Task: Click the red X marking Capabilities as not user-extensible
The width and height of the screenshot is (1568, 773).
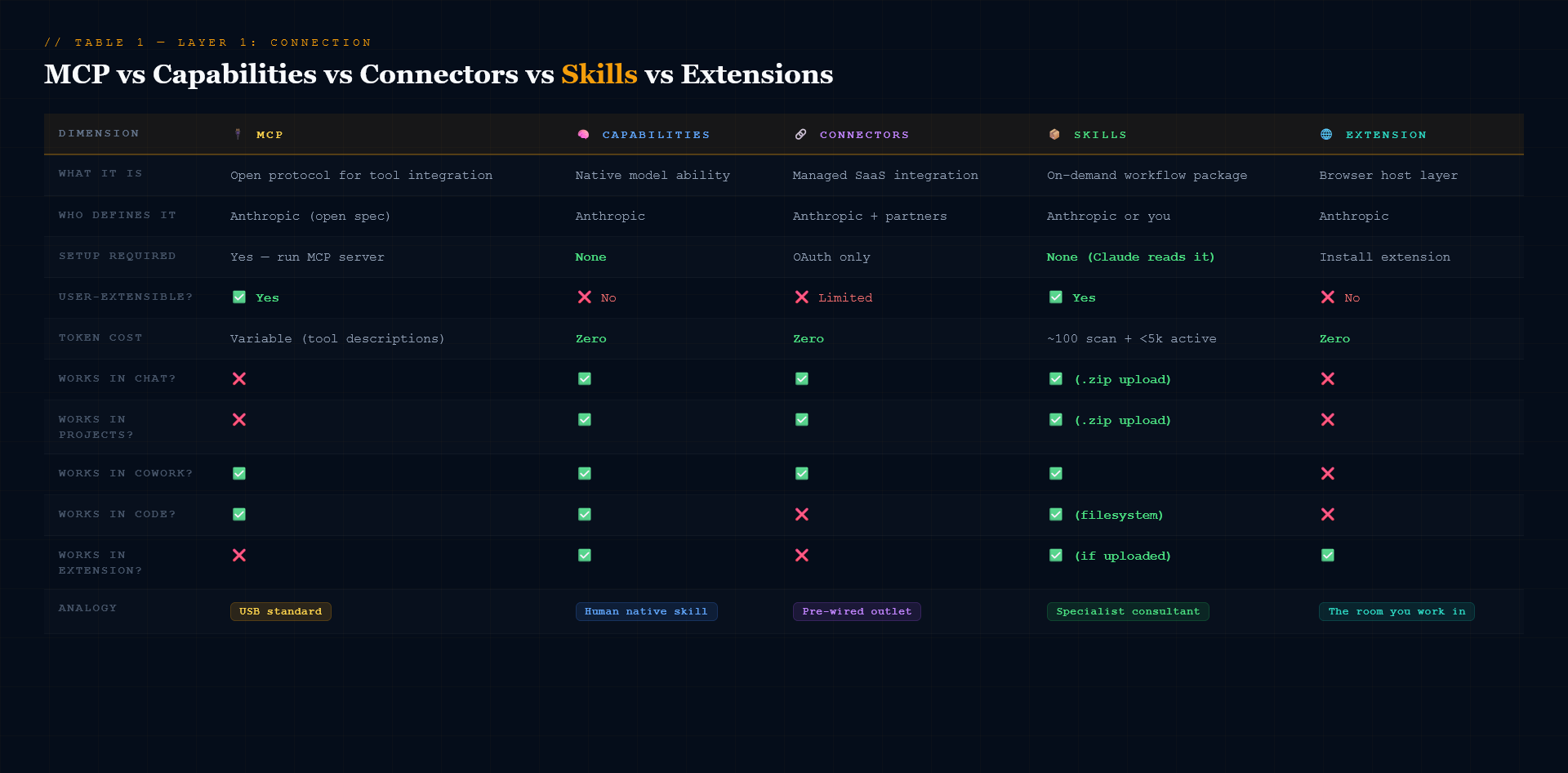Action: point(584,297)
